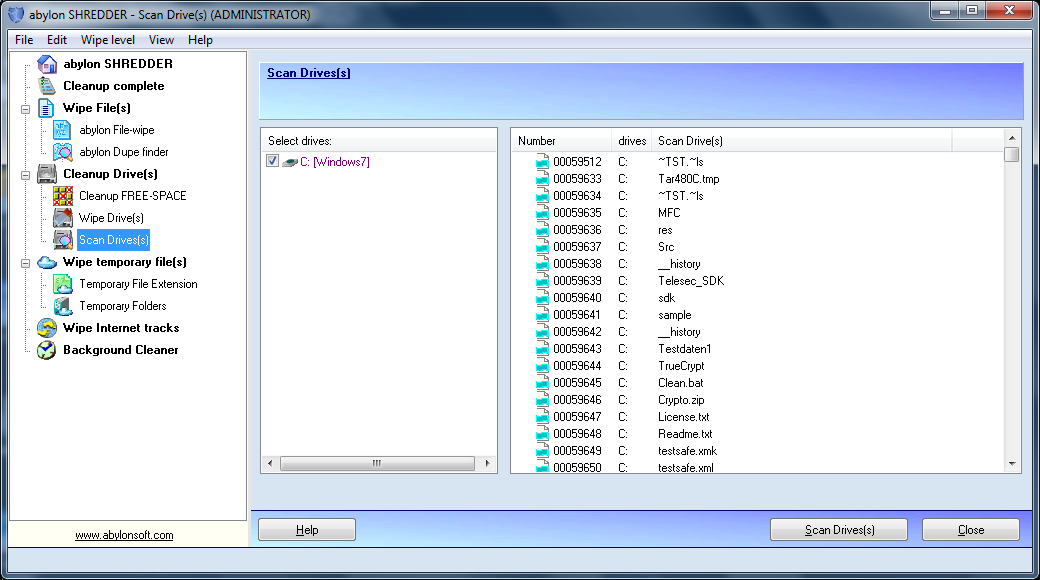Select the Telesec_SDK entry
This screenshot has width=1040, height=580.
click(x=691, y=281)
